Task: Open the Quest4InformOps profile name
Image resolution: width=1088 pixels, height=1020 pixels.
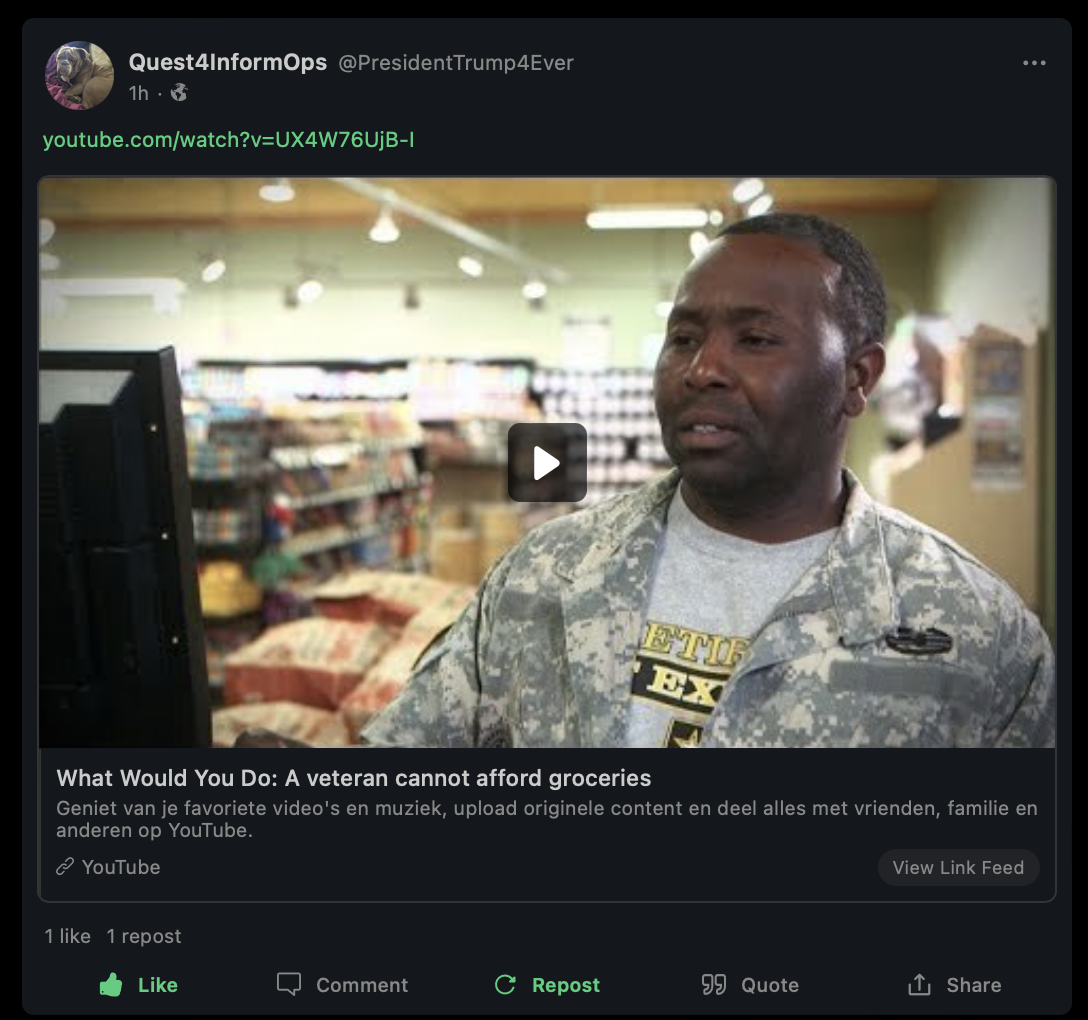Action: pyautogui.click(x=228, y=62)
